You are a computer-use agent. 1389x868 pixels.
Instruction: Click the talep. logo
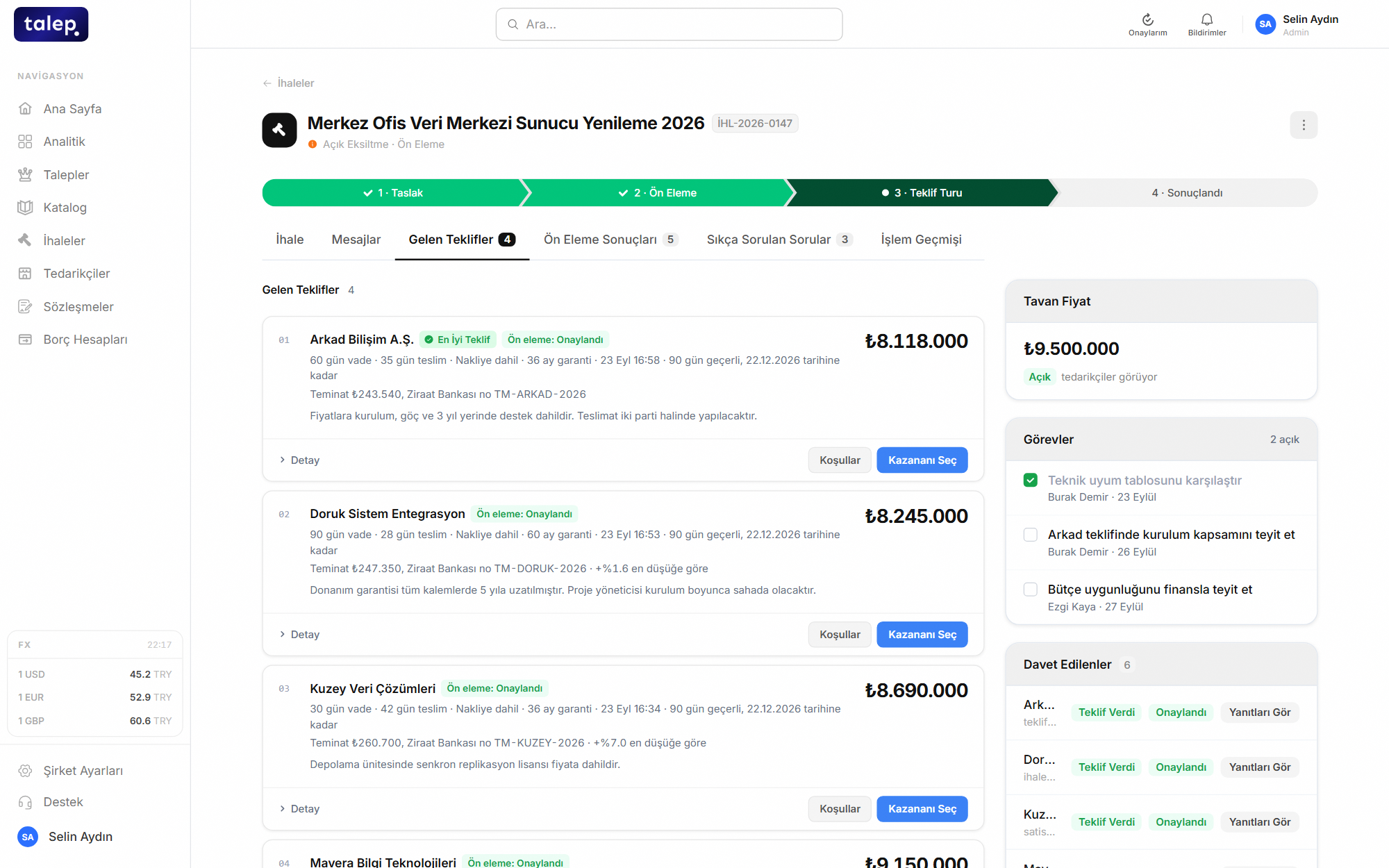pos(51,24)
